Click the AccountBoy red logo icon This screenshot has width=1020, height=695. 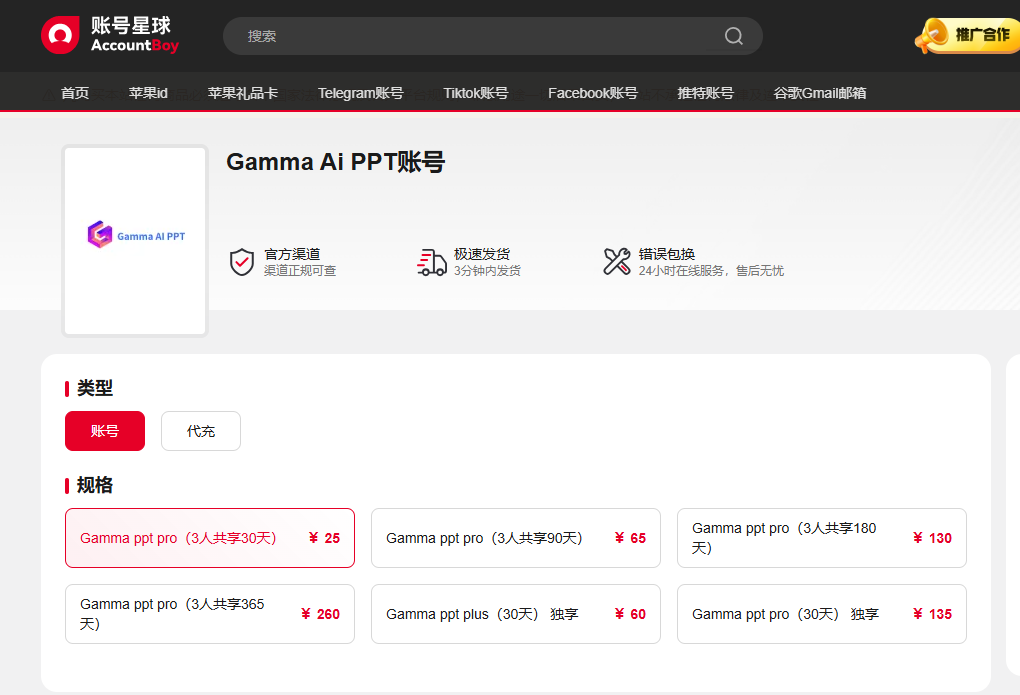[x=60, y=35]
